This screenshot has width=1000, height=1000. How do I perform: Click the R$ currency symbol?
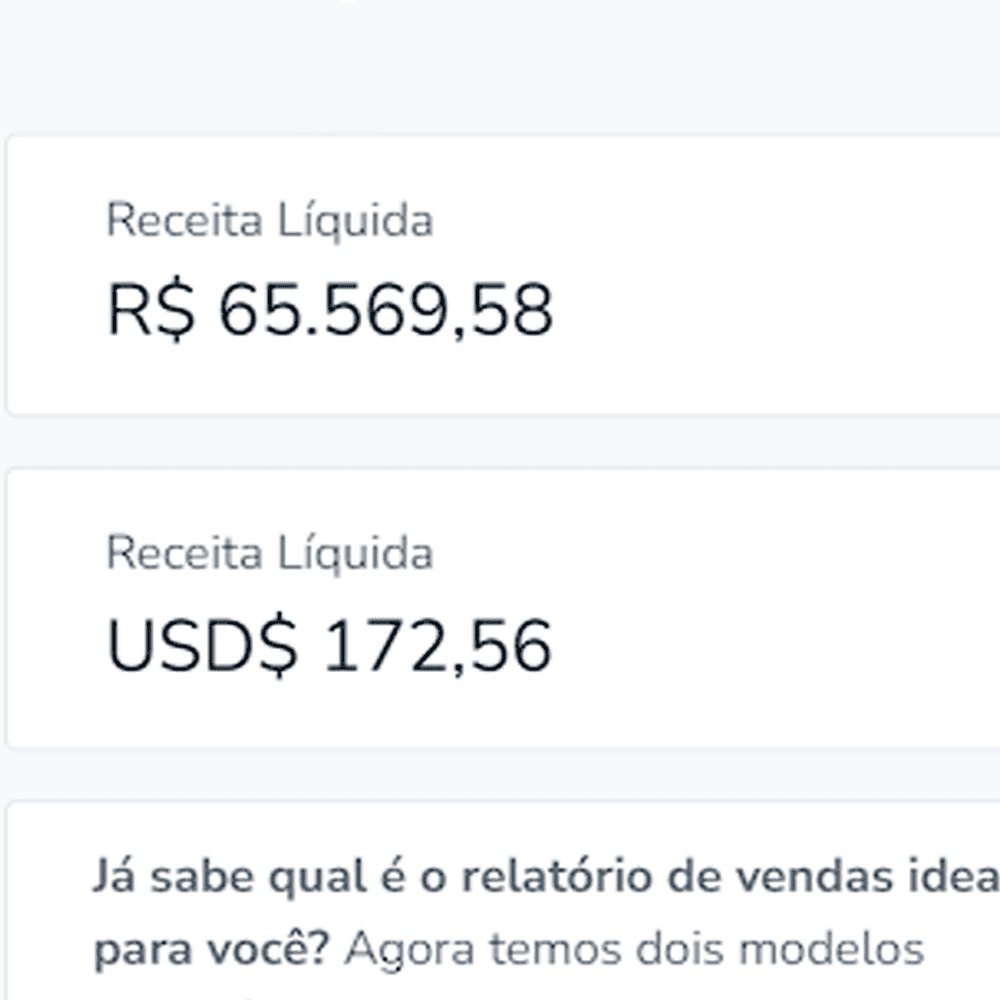click(150, 310)
